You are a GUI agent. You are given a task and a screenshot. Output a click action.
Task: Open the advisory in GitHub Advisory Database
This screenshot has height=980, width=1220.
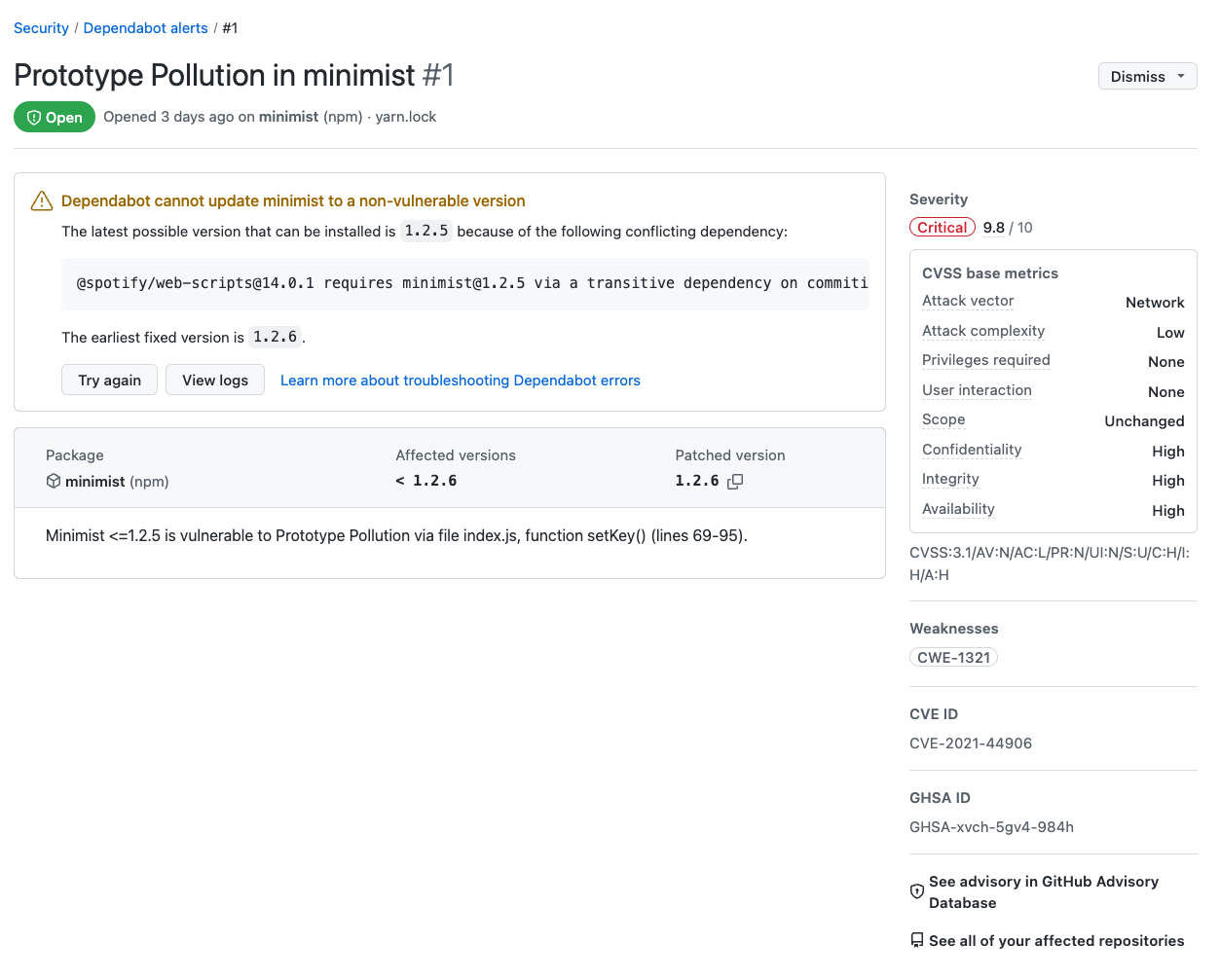1043,891
